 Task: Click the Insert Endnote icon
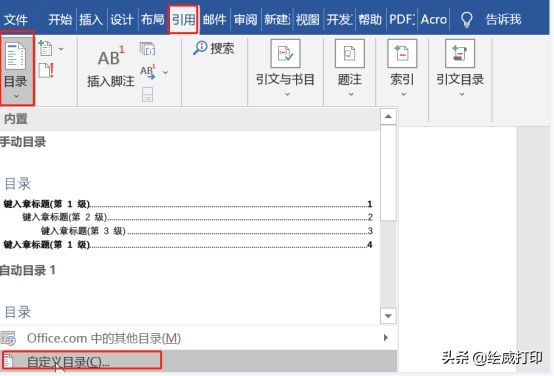(x=147, y=48)
